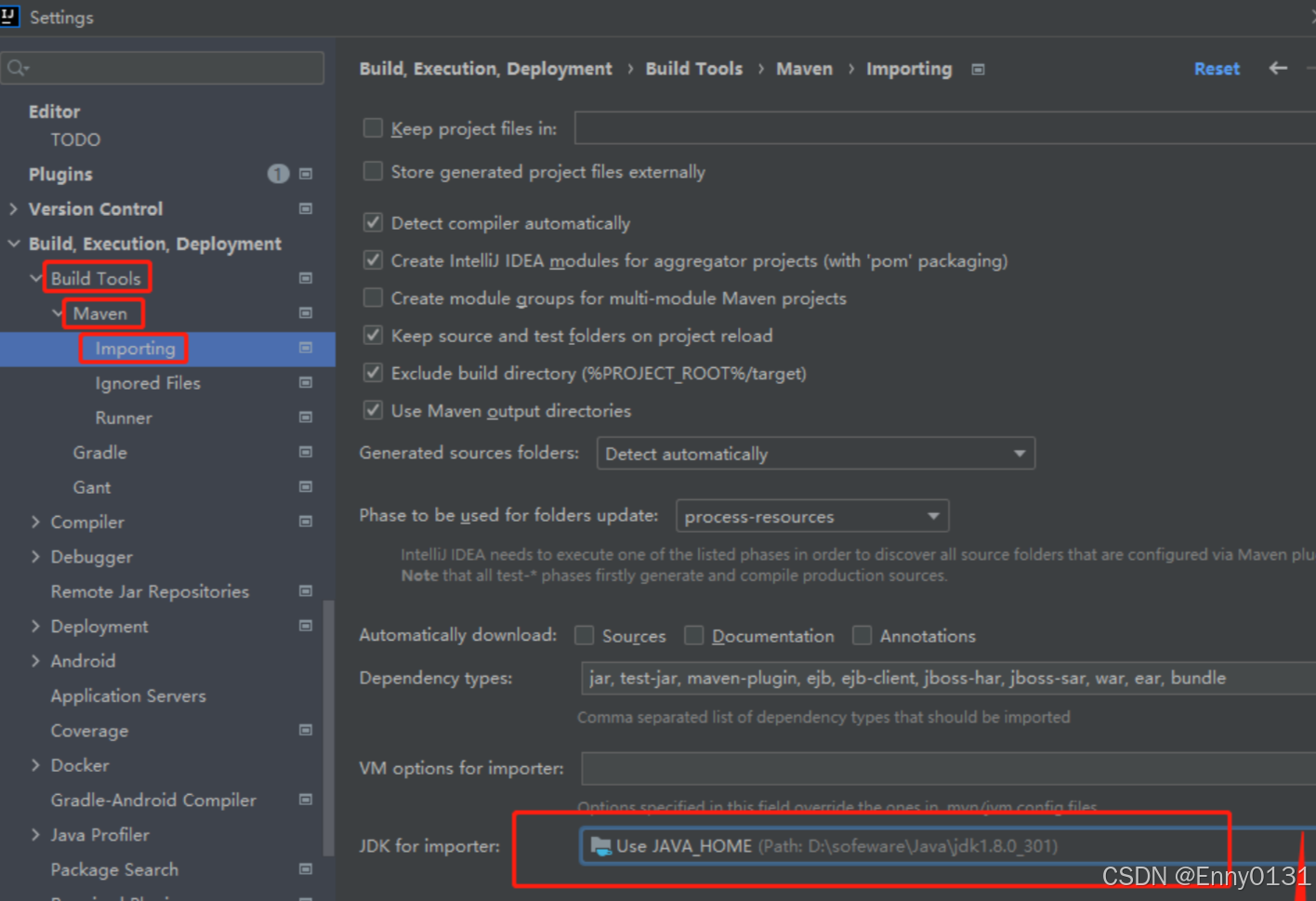This screenshot has width=1316, height=901.
Task: Click project-level icon next to Plugins
Action: [306, 174]
